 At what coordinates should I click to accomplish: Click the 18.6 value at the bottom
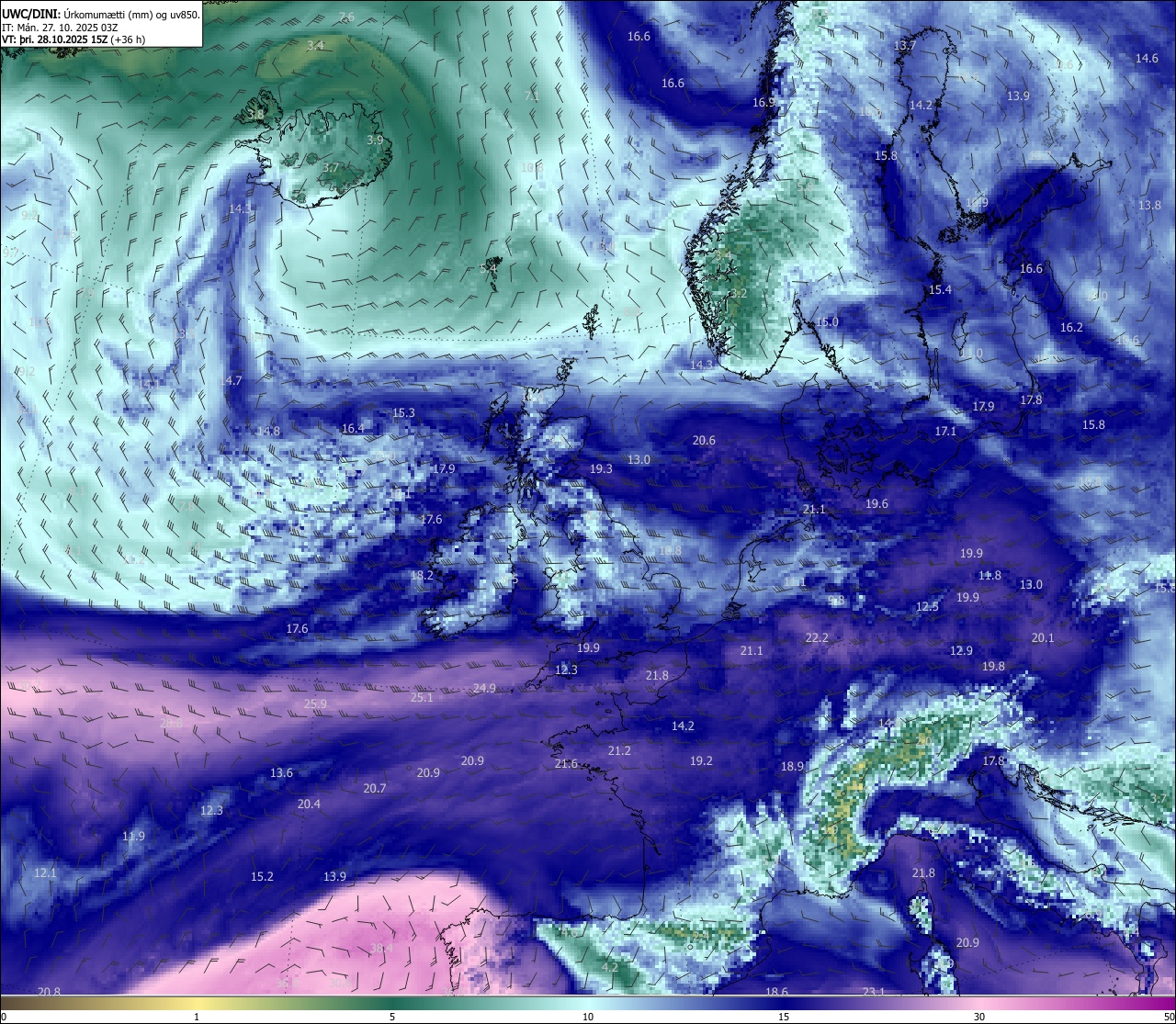point(776,992)
